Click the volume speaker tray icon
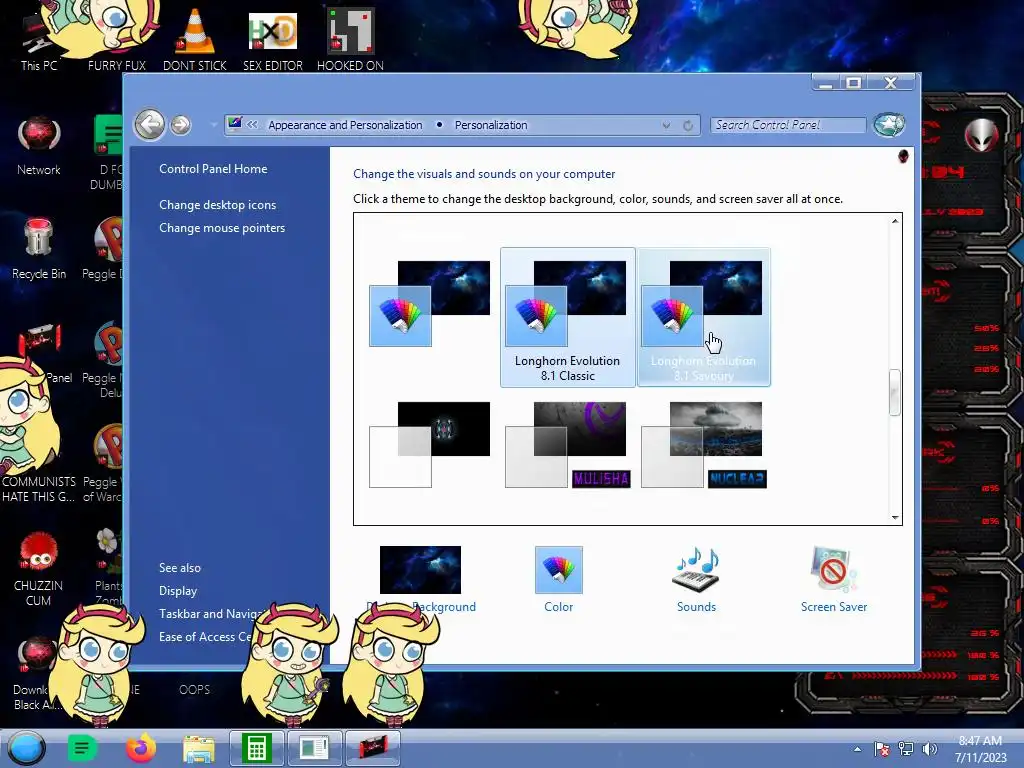 tap(929, 749)
